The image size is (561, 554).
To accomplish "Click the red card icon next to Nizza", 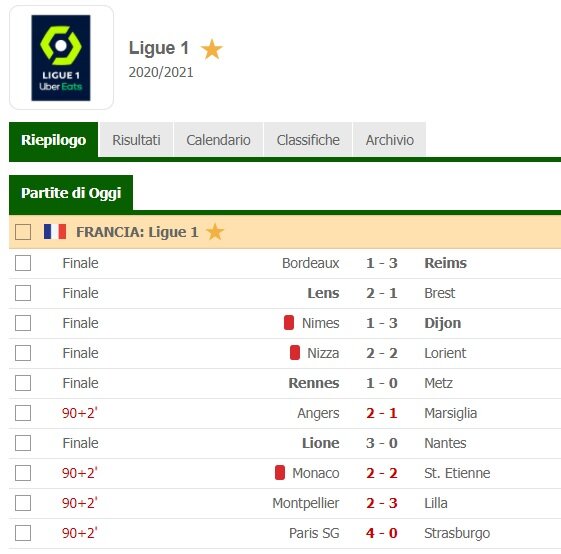I will click(x=295, y=353).
